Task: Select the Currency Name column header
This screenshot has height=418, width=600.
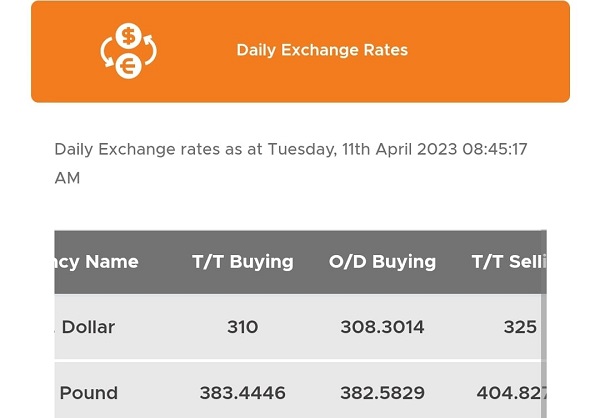Action: tap(96, 262)
